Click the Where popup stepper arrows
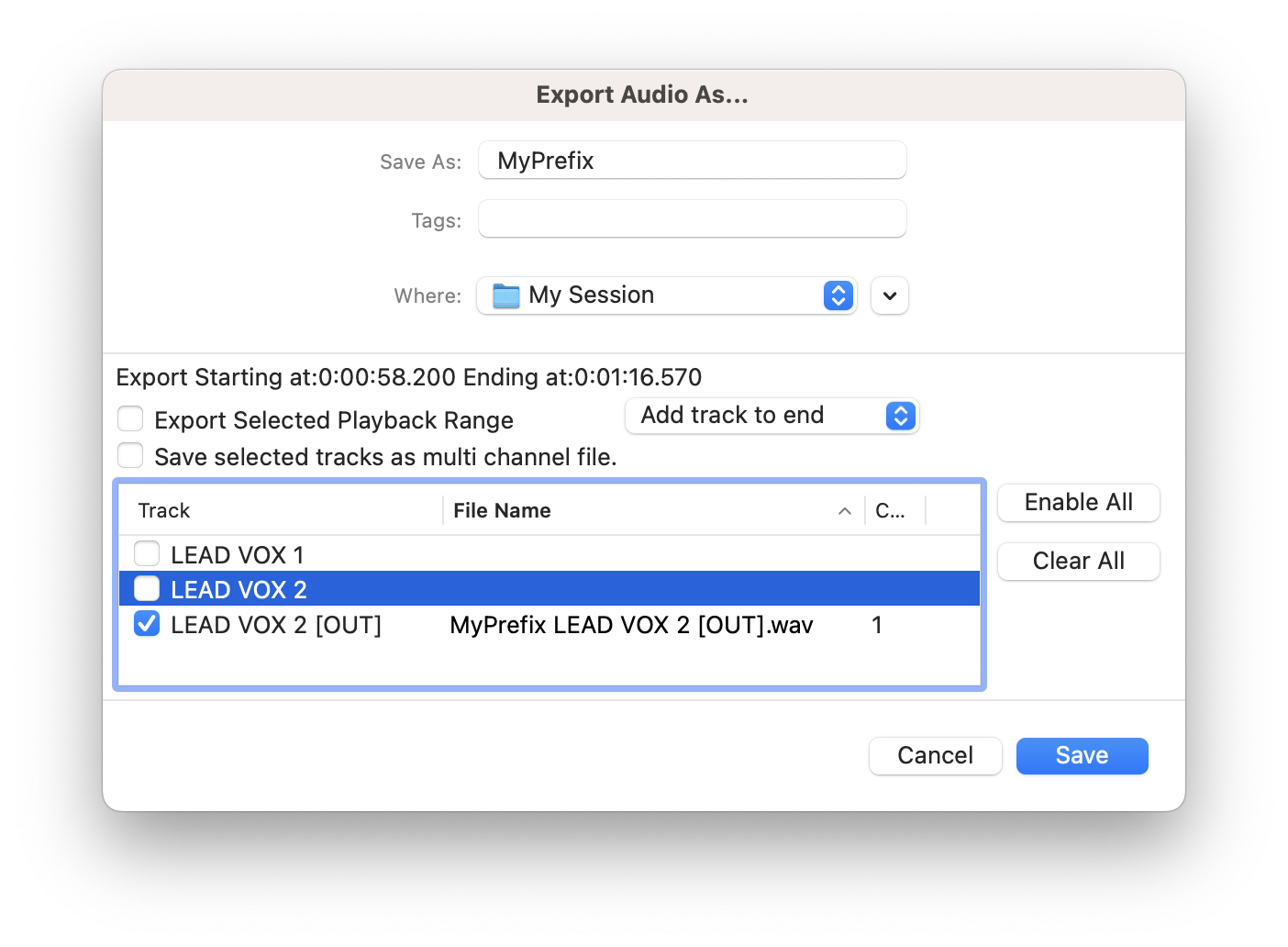The image size is (1288, 947). 838,295
